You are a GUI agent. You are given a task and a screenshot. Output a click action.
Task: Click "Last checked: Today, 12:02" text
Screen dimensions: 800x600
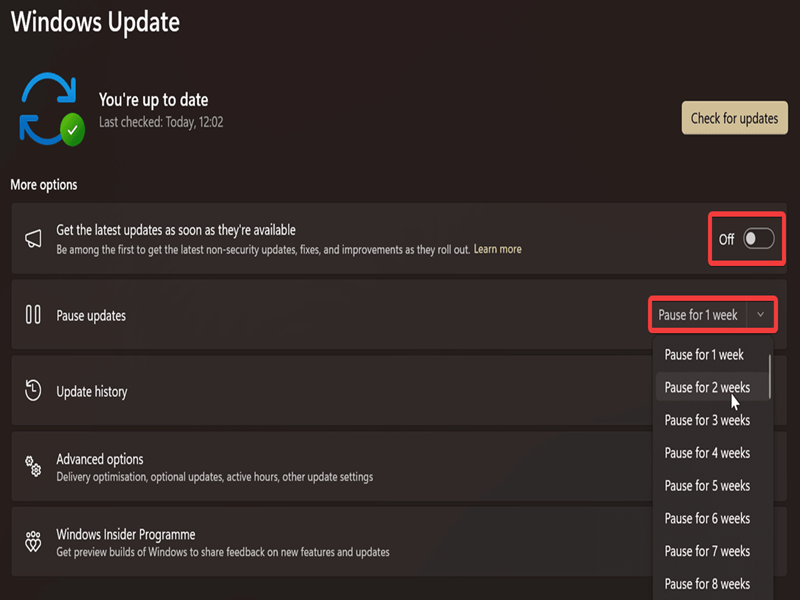pos(161,122)
